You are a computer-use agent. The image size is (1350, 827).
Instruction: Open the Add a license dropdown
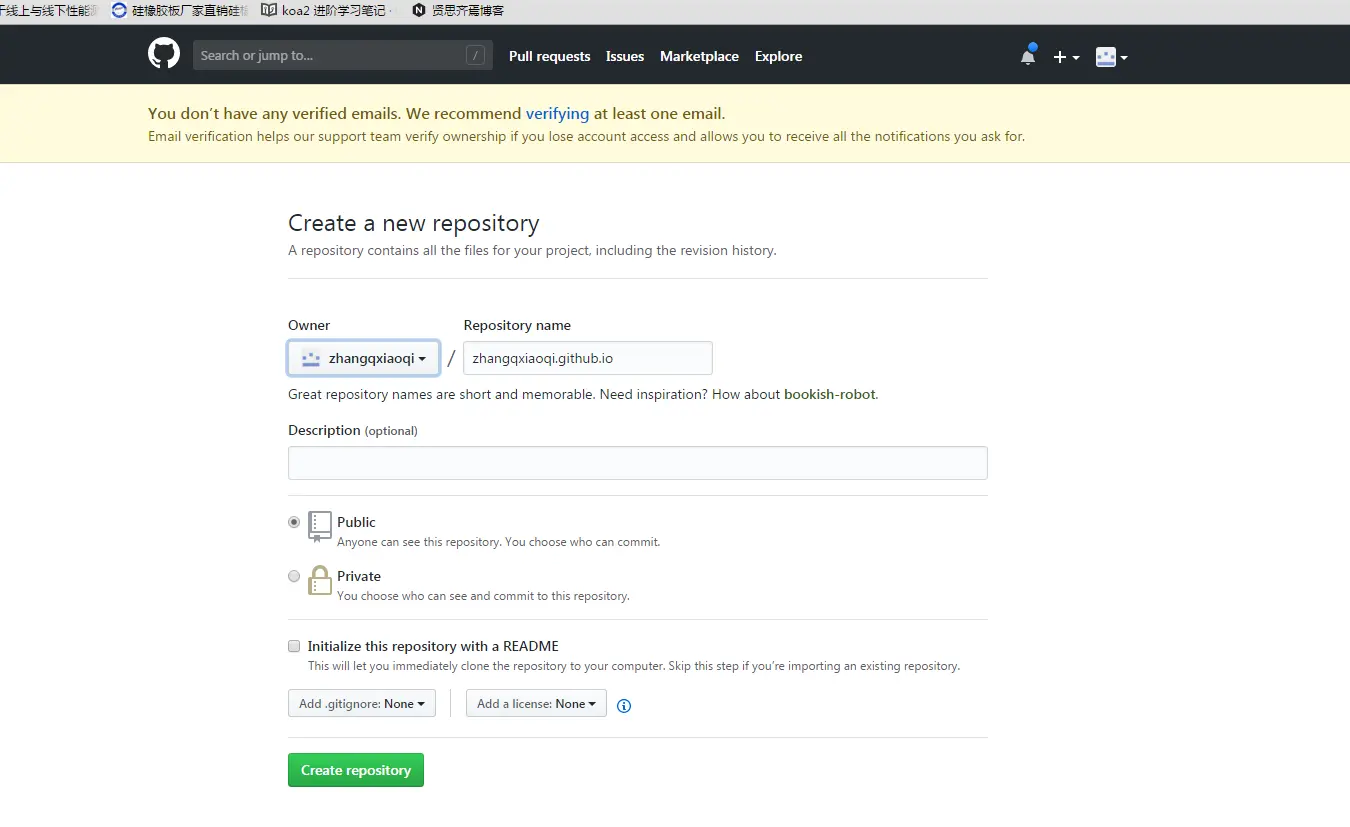pos(536,704)
